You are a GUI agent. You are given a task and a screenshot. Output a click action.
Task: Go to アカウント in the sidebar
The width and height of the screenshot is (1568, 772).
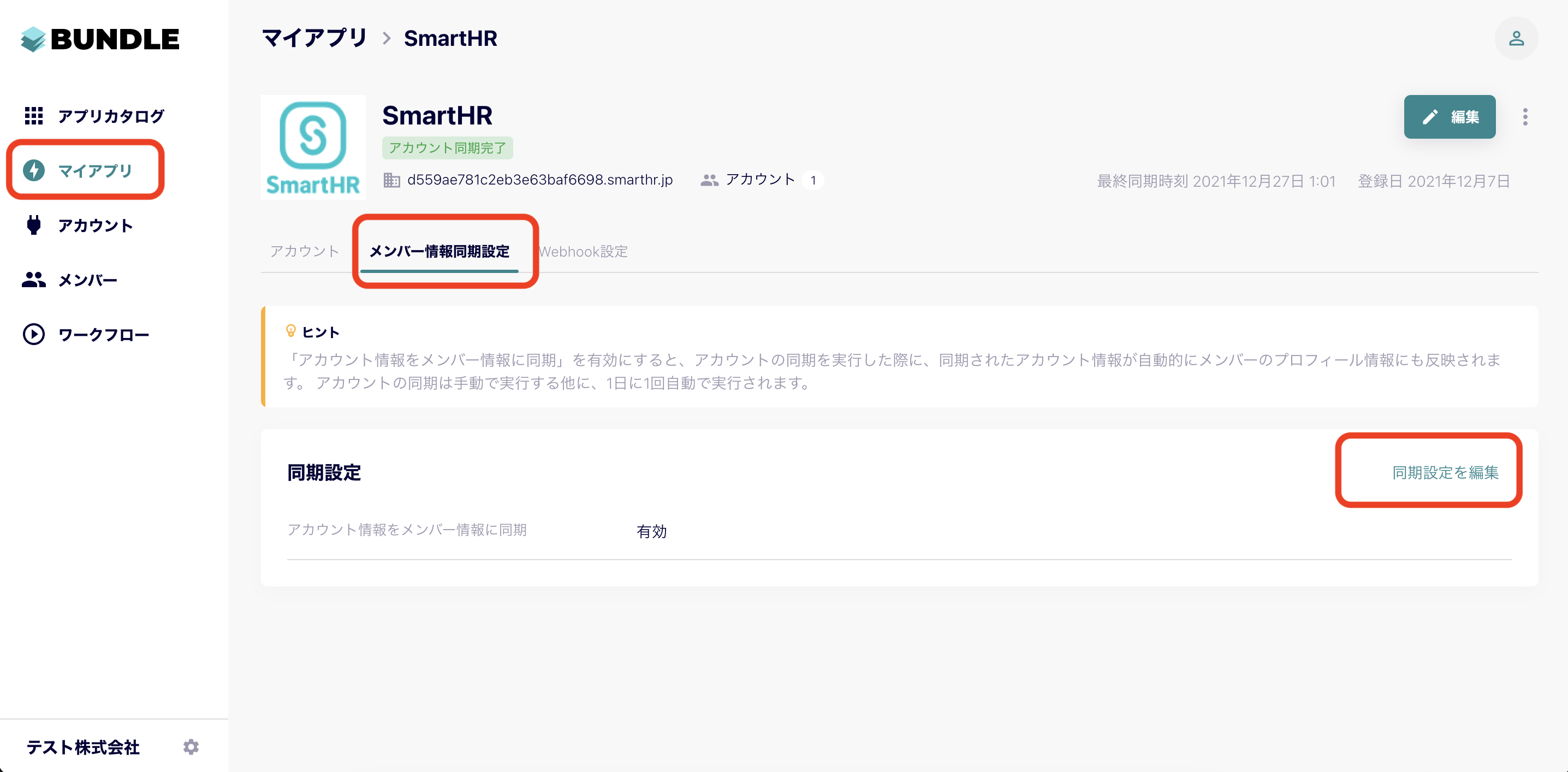[x=96, y=225]
